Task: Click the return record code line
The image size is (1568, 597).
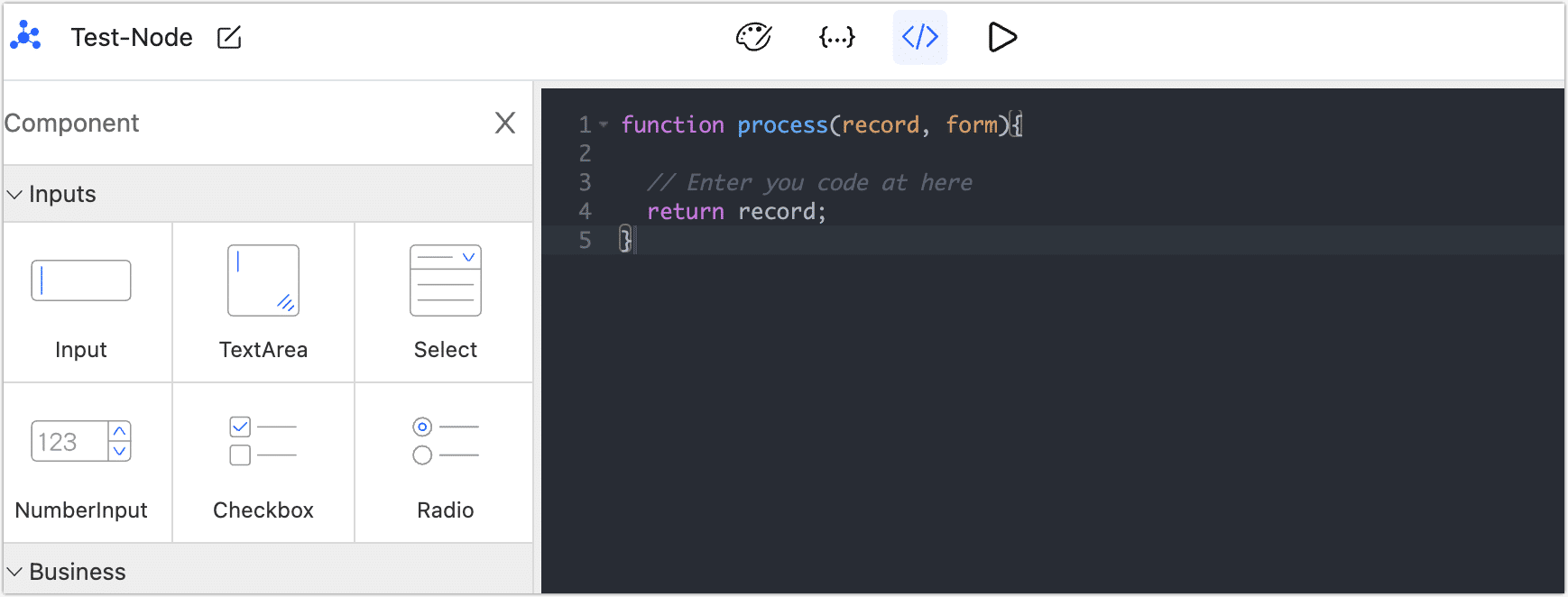Action: [736, 211]
